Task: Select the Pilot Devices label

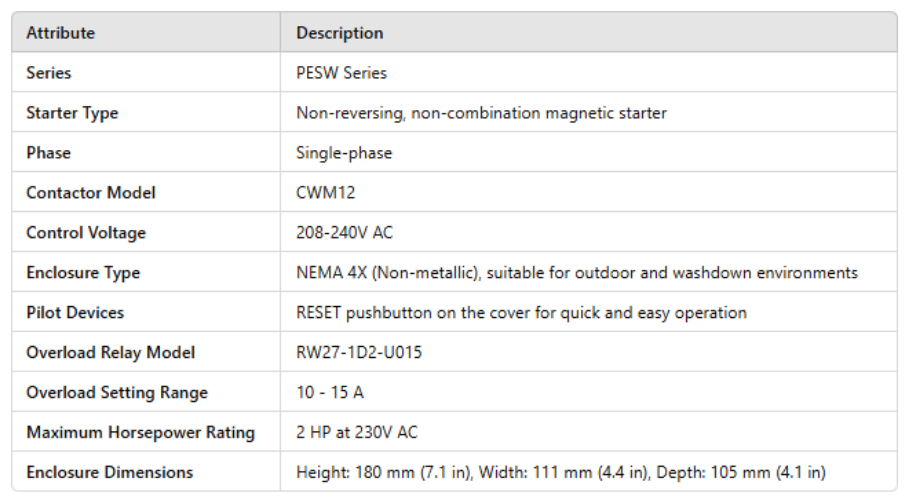Action: pyautogui.click(x=75, y=313)
